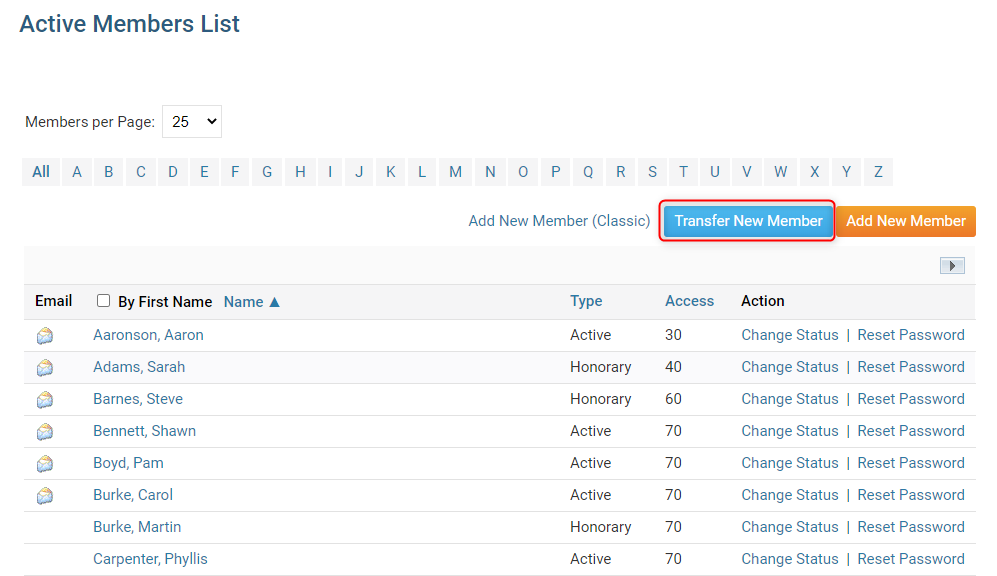Open Add New Member (Classic) link
Image resolution: width=997 pixels, height=576 pixels.
(559, 221)
